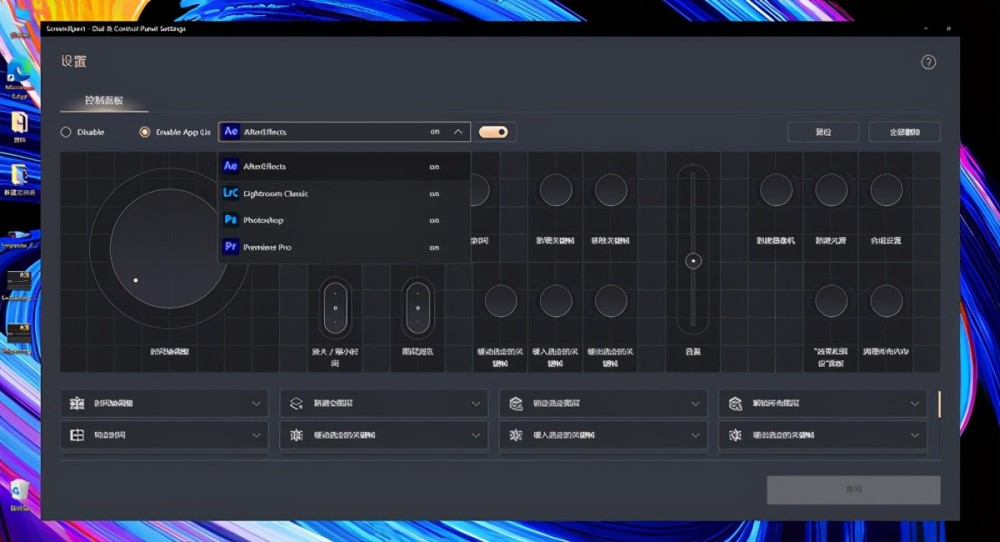The width and height of the screenshot is (1000, 542).
Task: Click bottom-row round button right of second scroll wheel
Action: [501, 301]
